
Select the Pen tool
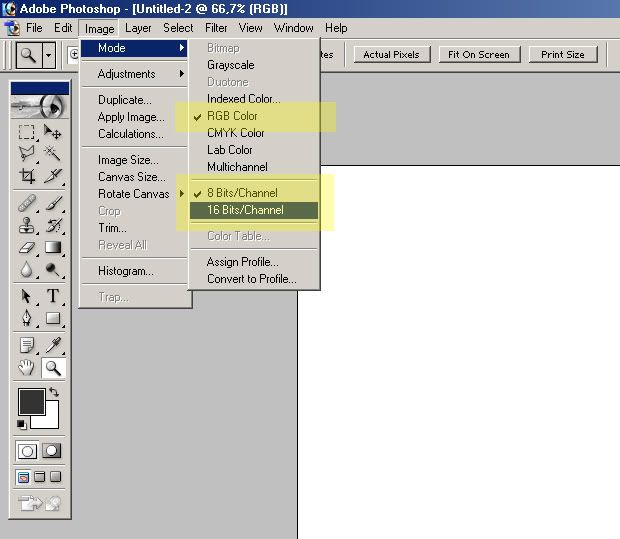26,318
